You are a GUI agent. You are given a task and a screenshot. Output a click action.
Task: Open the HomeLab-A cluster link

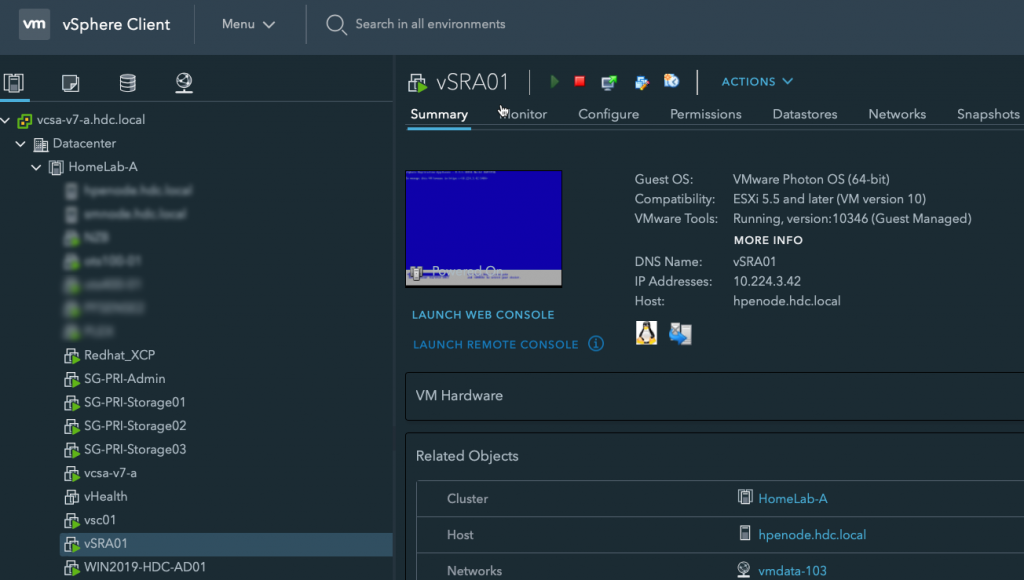pos(793,499)
